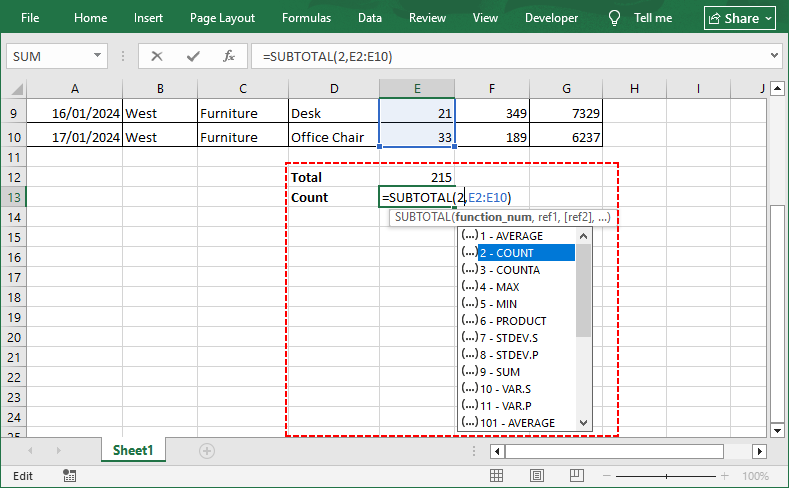Open the Developer ribbon tab
Viewport: 789px width, 488px height.
(x=551, y=18)
